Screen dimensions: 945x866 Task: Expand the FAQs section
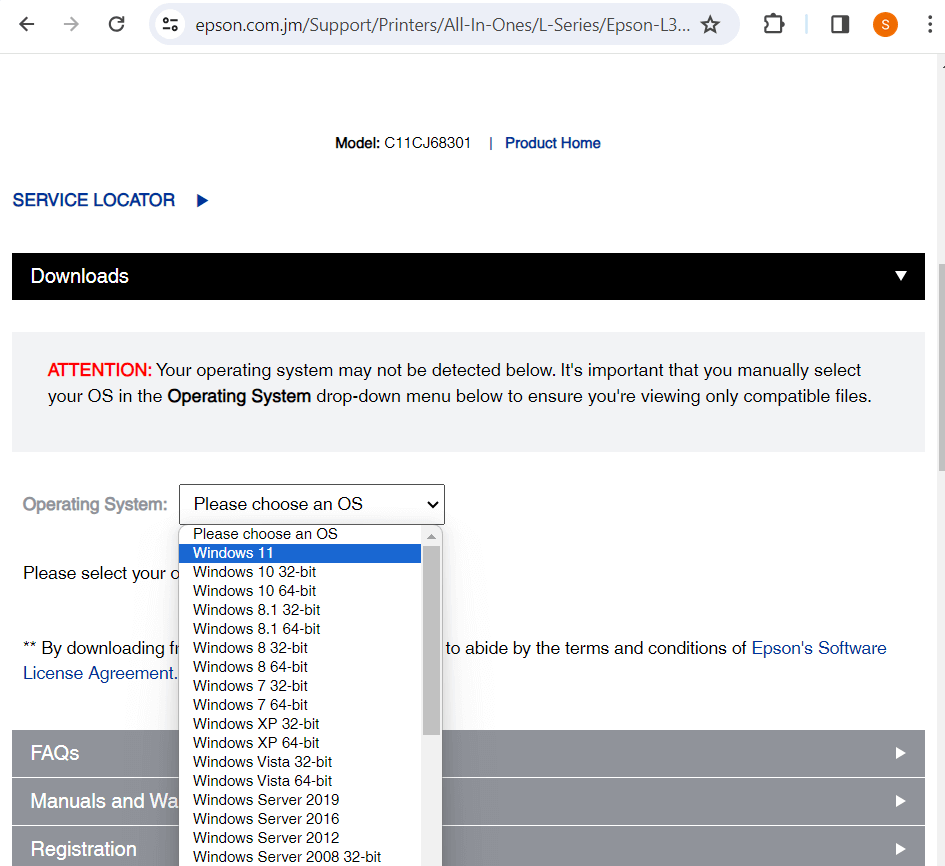(x=901, y=753)
